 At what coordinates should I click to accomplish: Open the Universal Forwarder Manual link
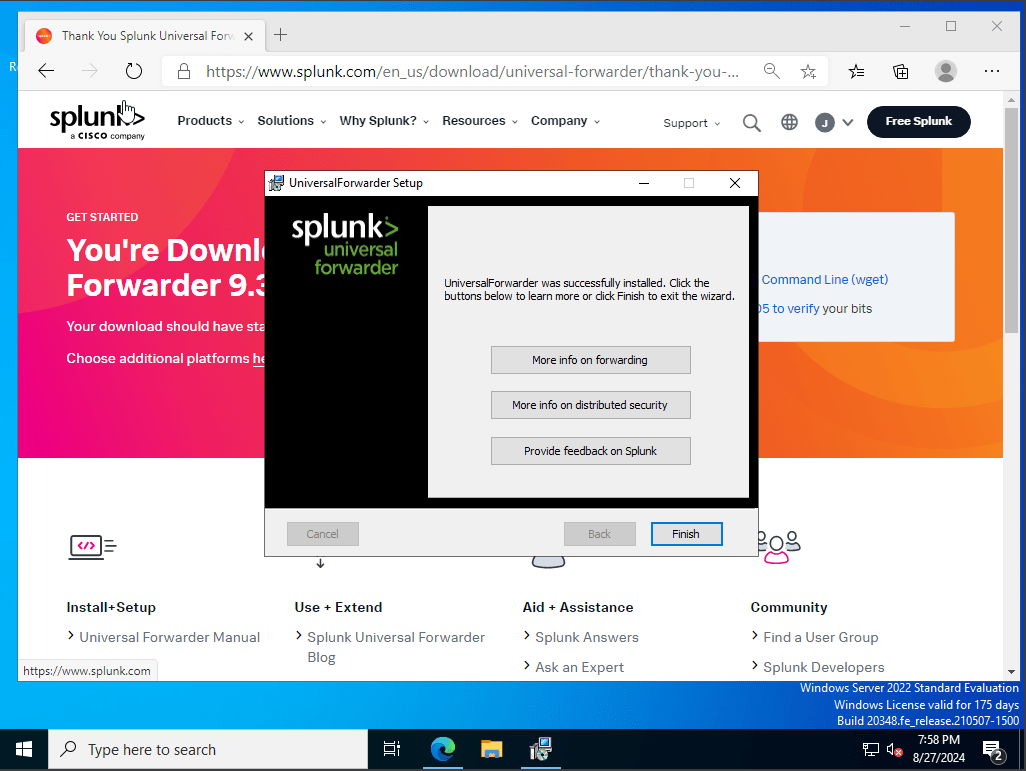(x=169, y=637)
